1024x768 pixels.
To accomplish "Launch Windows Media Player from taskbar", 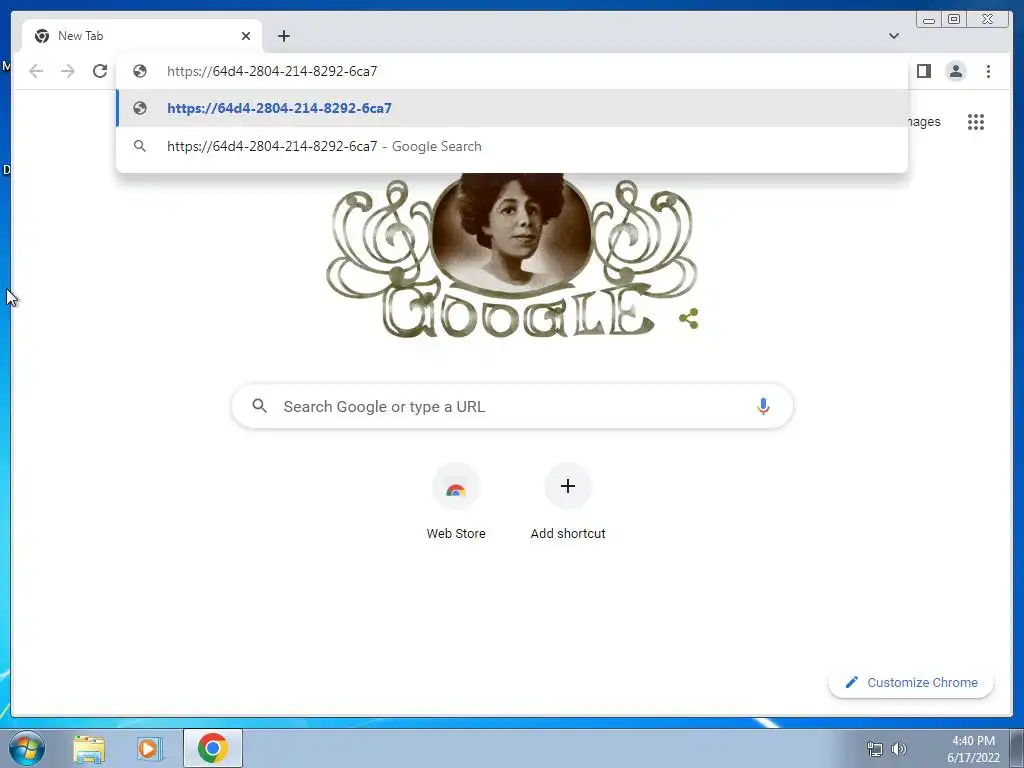I will tap(149, 748).
